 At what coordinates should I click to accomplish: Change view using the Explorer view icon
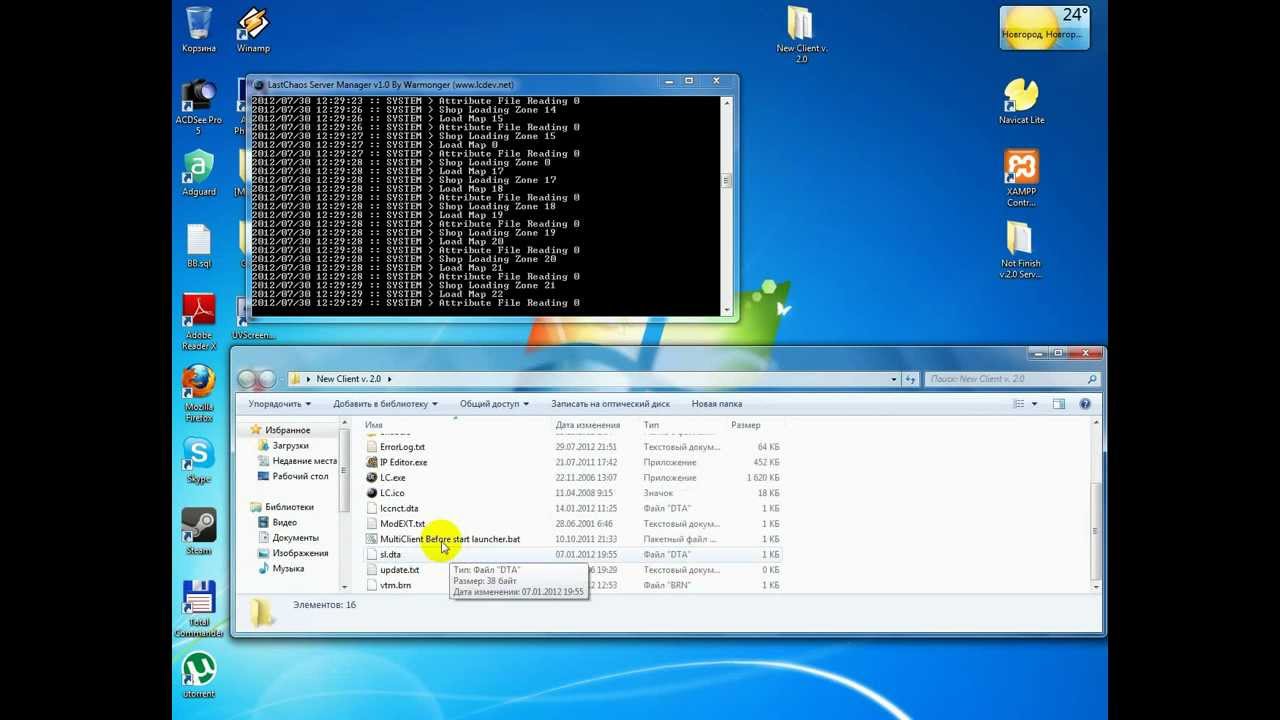pos(1019,404)
